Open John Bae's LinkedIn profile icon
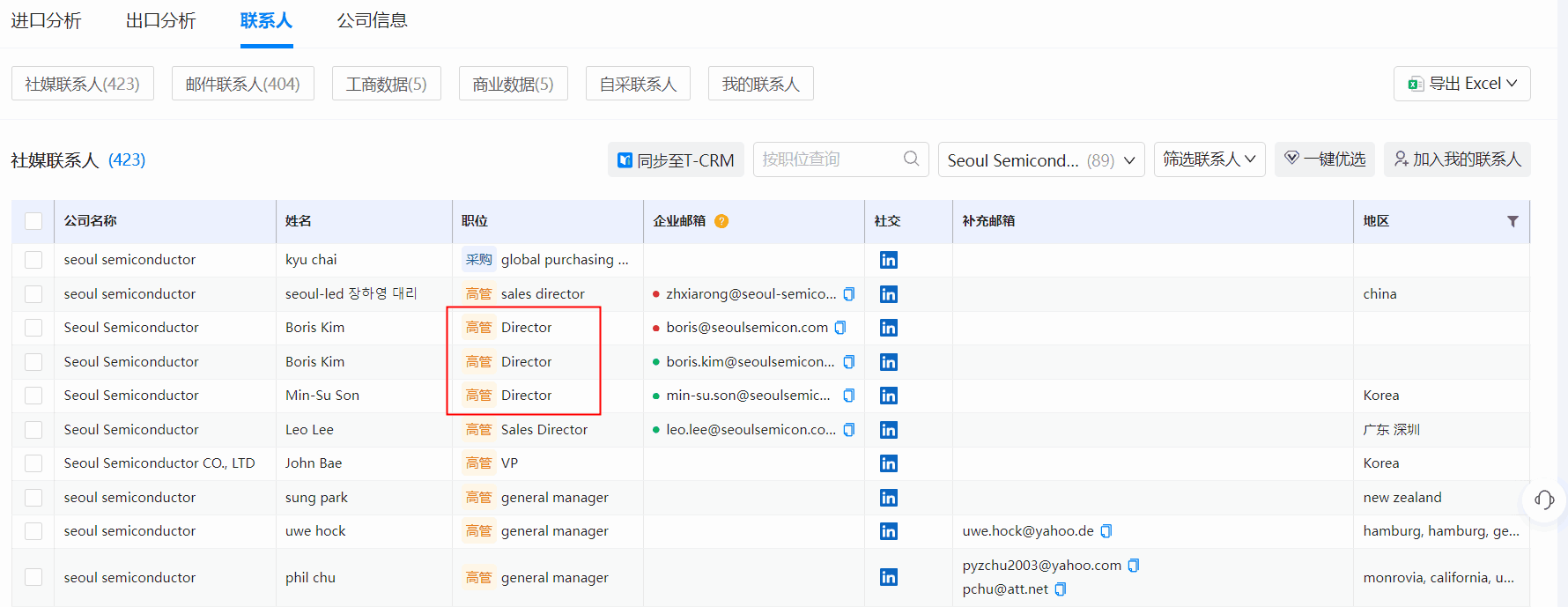This screenshot has height=607, width=1568. coord(888,463)
